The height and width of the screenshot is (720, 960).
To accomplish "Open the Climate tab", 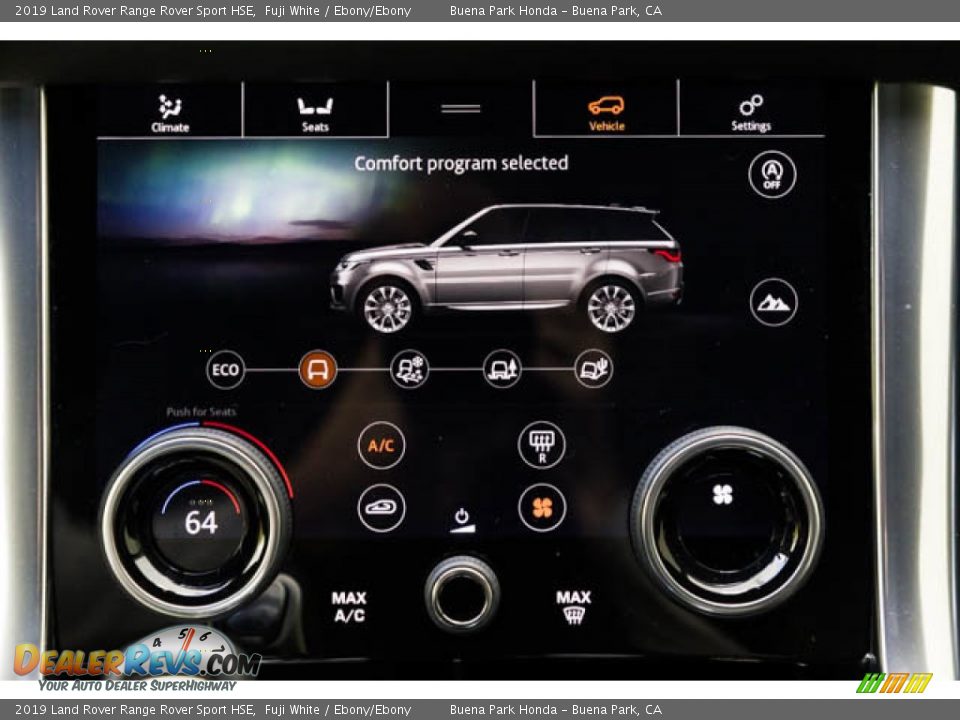I will [170, 113].
